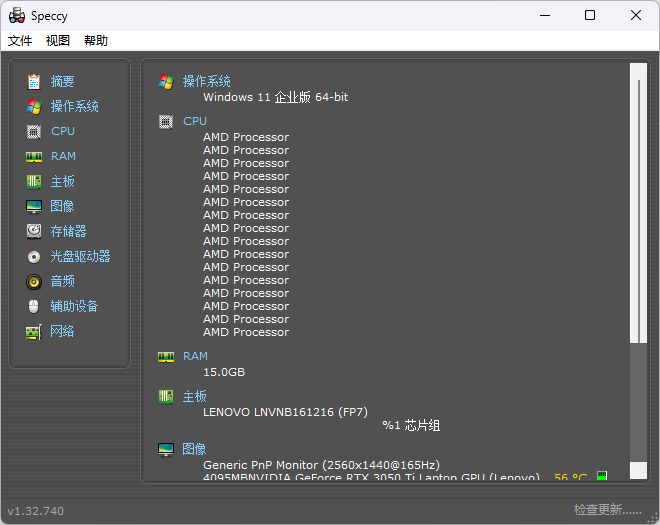Image resolution: width=660 pixels, height=525 pixels.
Task: Click the Summary clipboard icon in sidebar
Action: coord(34,81)
